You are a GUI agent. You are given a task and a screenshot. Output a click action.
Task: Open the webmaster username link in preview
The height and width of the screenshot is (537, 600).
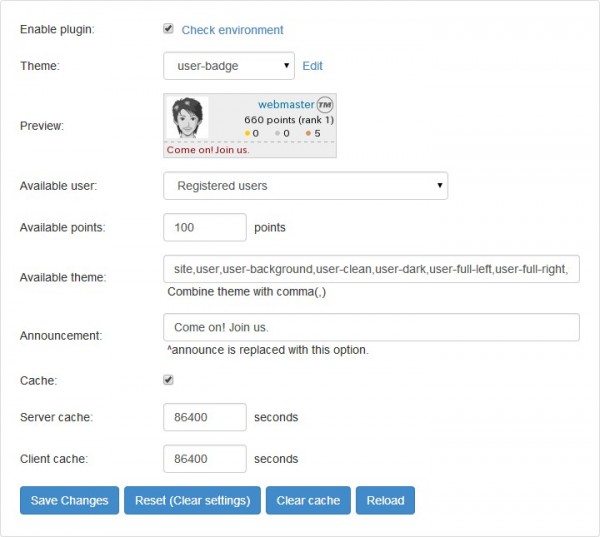click(285, 104)
